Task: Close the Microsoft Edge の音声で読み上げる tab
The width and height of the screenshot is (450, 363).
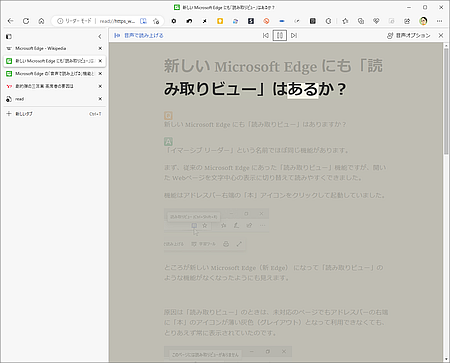Action: (x=100, y=74)
